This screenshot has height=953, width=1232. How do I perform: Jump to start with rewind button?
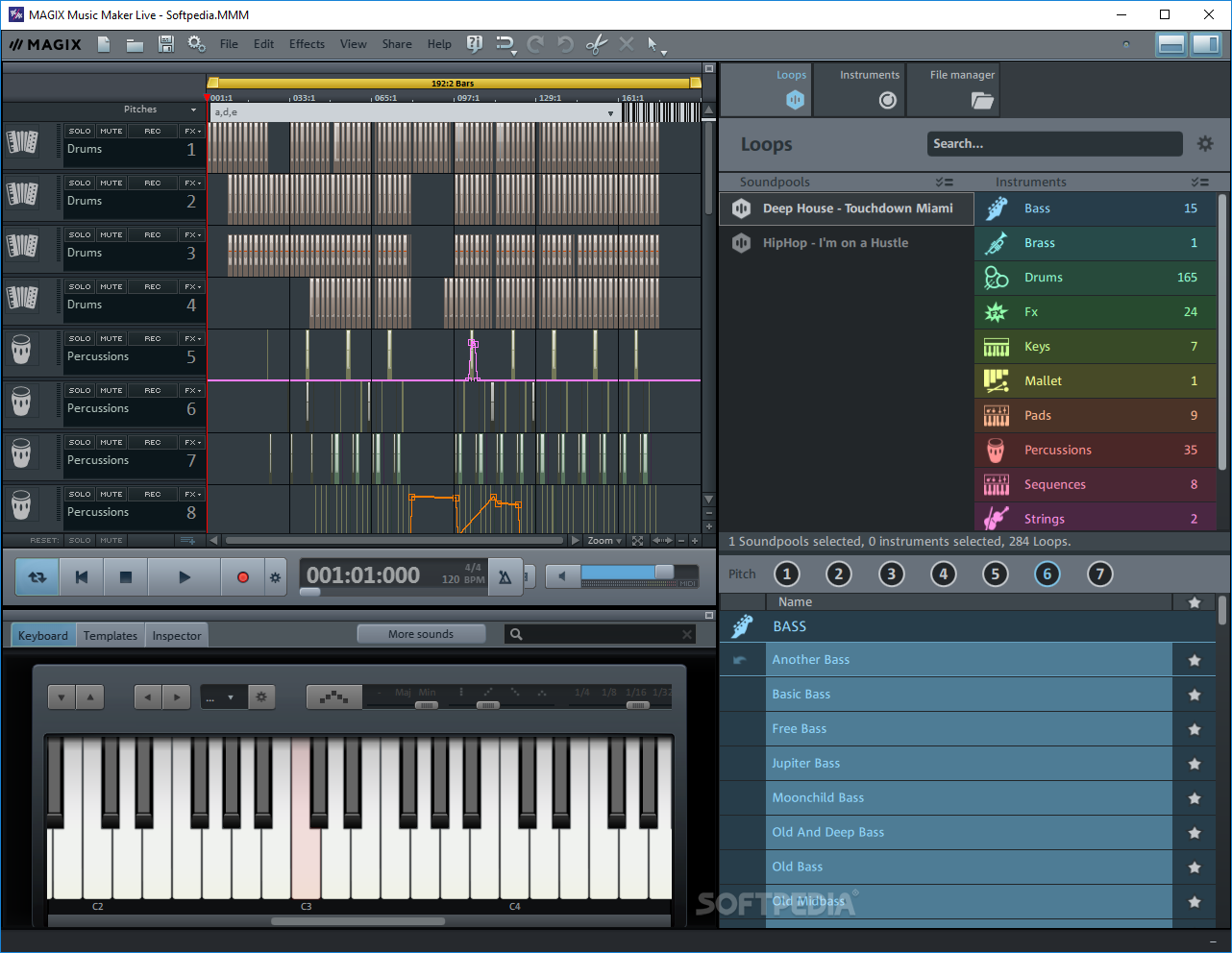point(82,577)
